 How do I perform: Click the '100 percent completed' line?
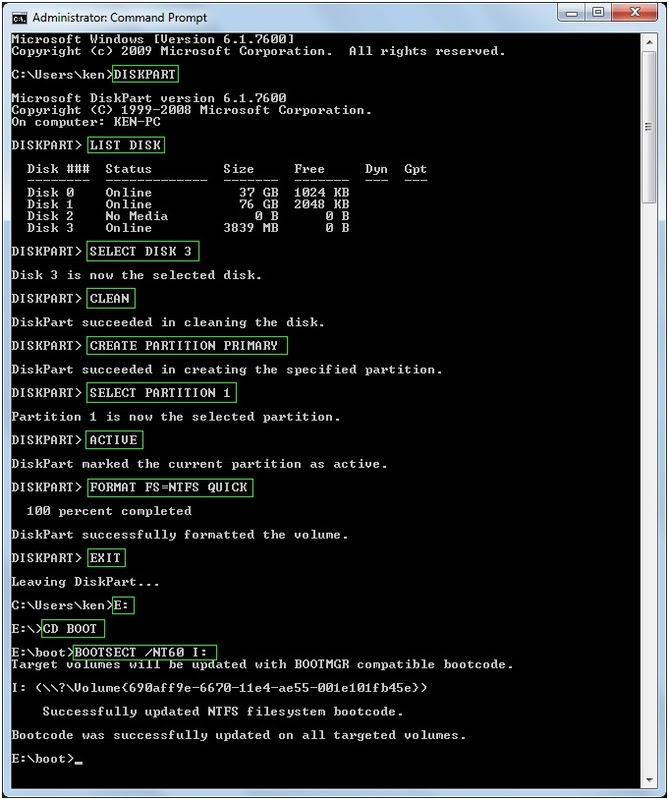(x=109, y=511)
